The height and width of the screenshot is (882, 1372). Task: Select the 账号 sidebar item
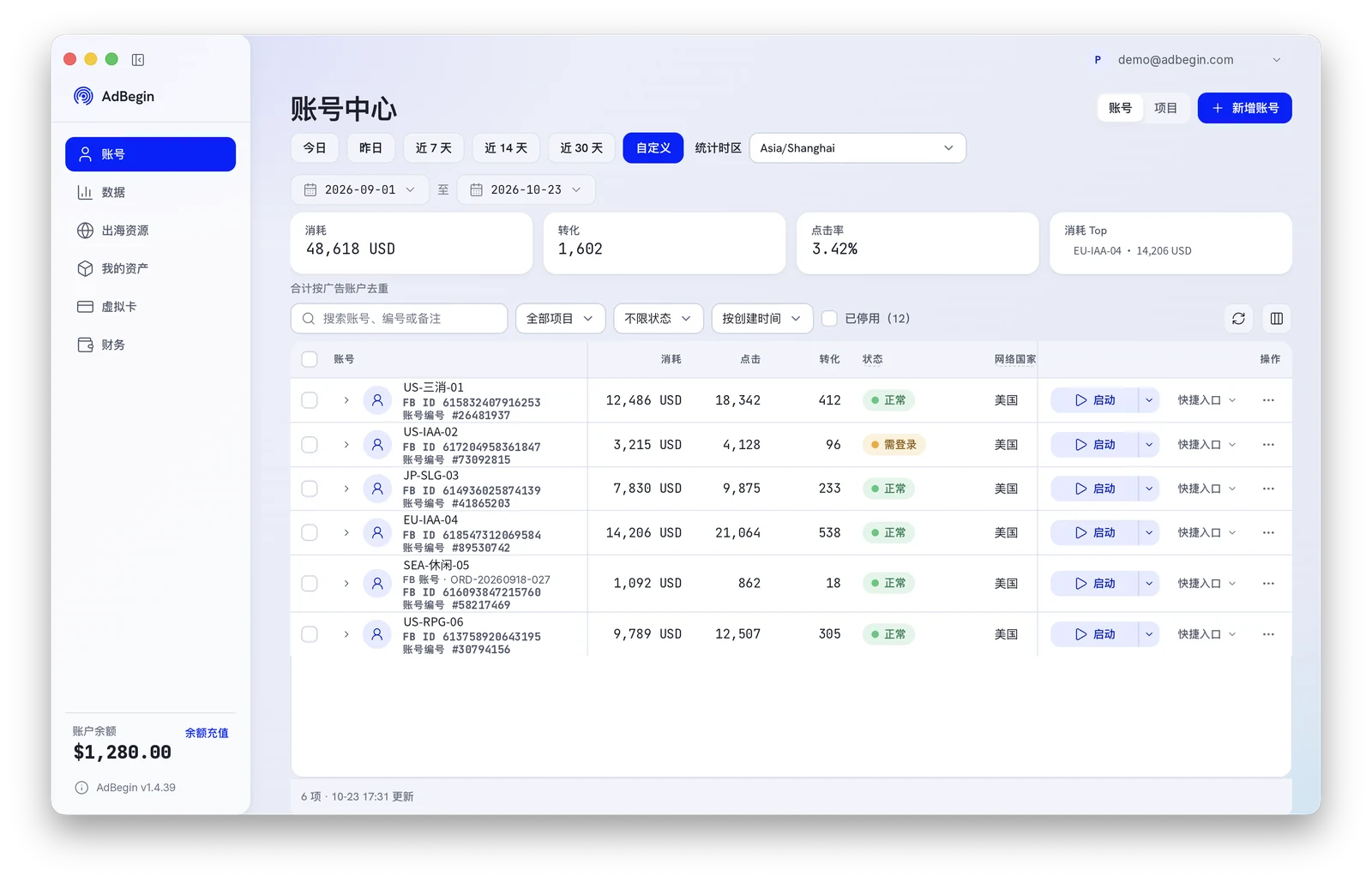[x=150, y=154]
